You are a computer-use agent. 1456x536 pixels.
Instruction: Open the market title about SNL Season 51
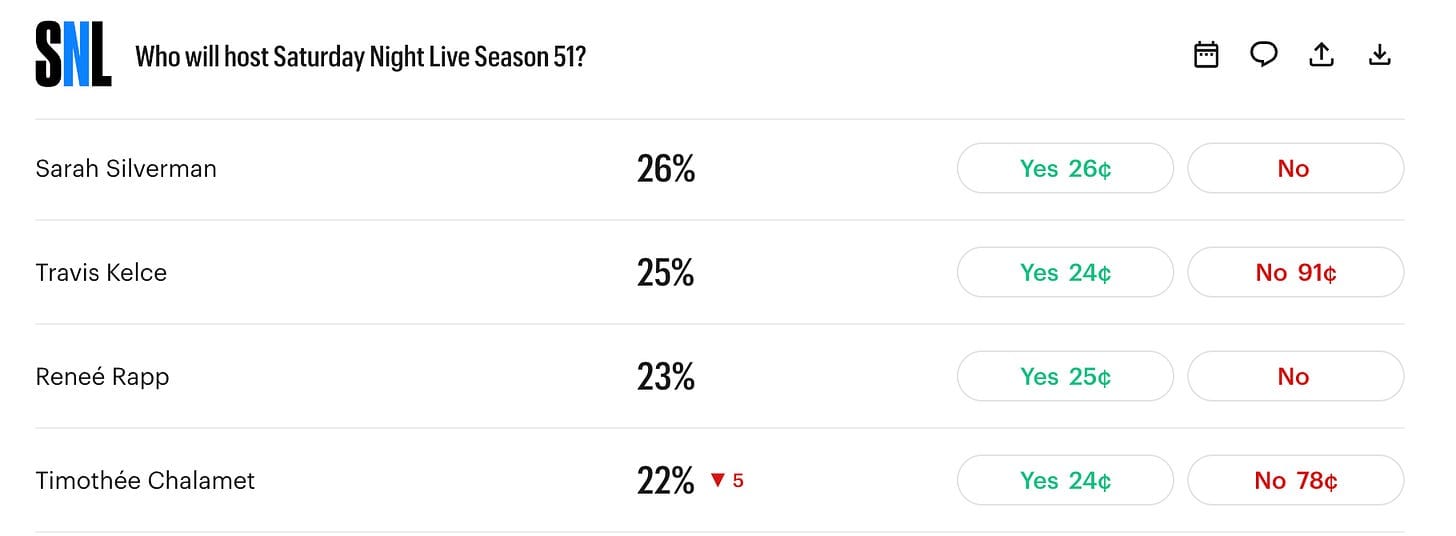point(360,56)
